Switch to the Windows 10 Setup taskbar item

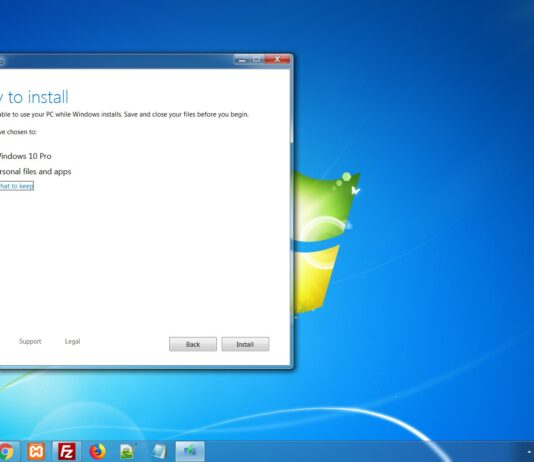(190, 451)
